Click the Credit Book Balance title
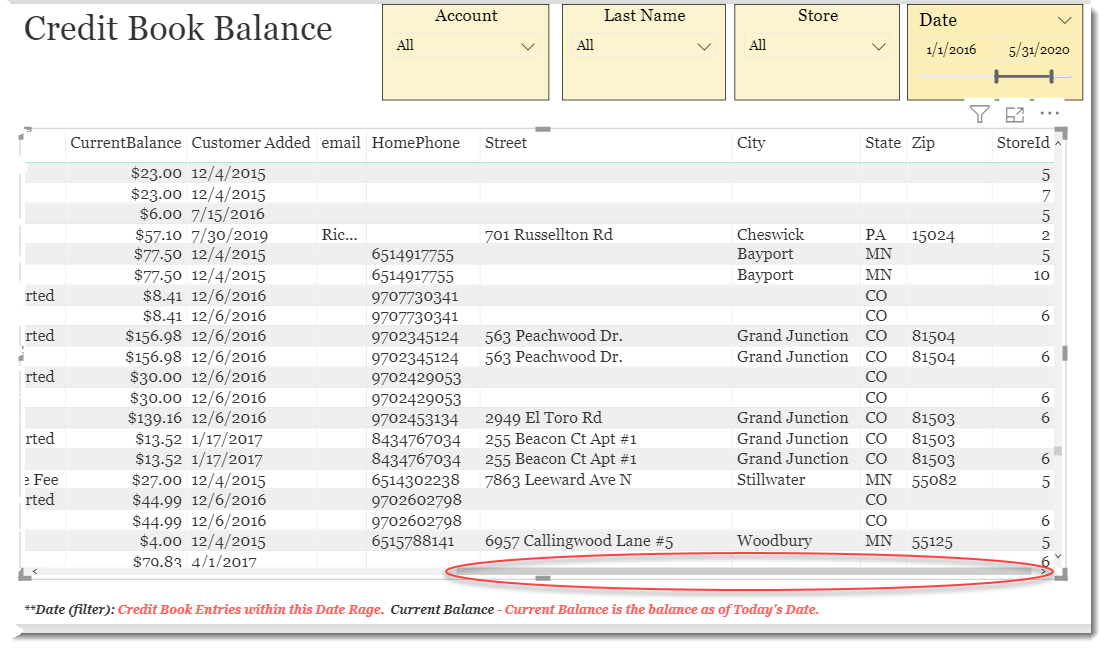1106x648 pixels. (178, 29)
